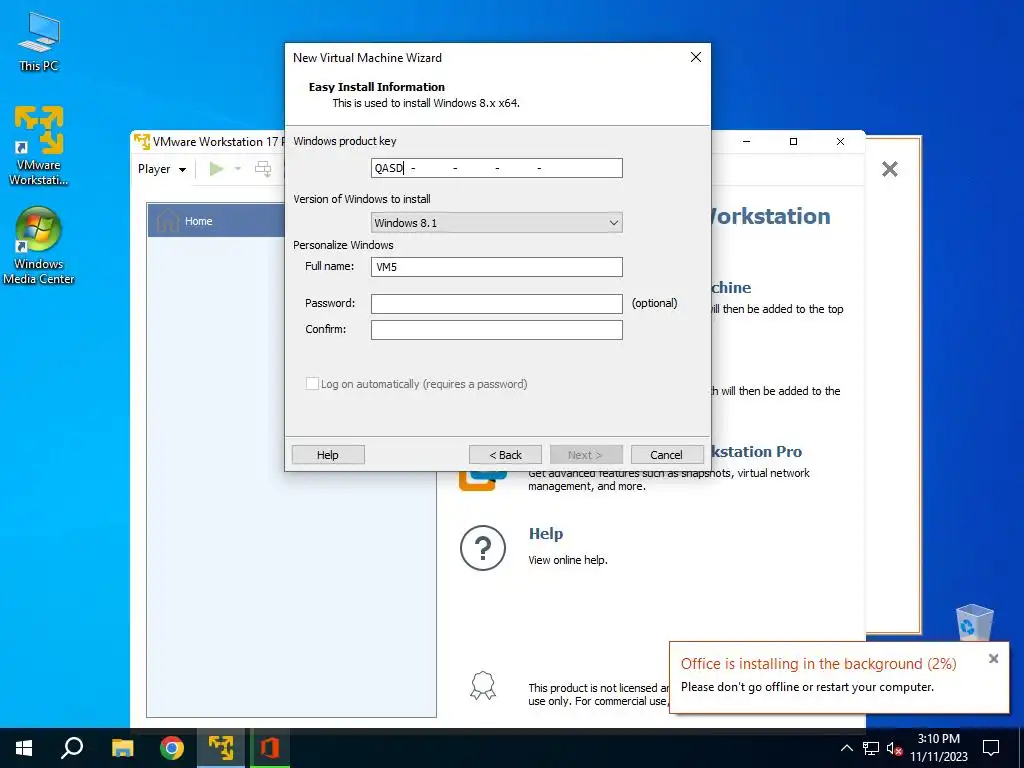
Task: Open the Windows Start menu
Action: tap(24, 748)
